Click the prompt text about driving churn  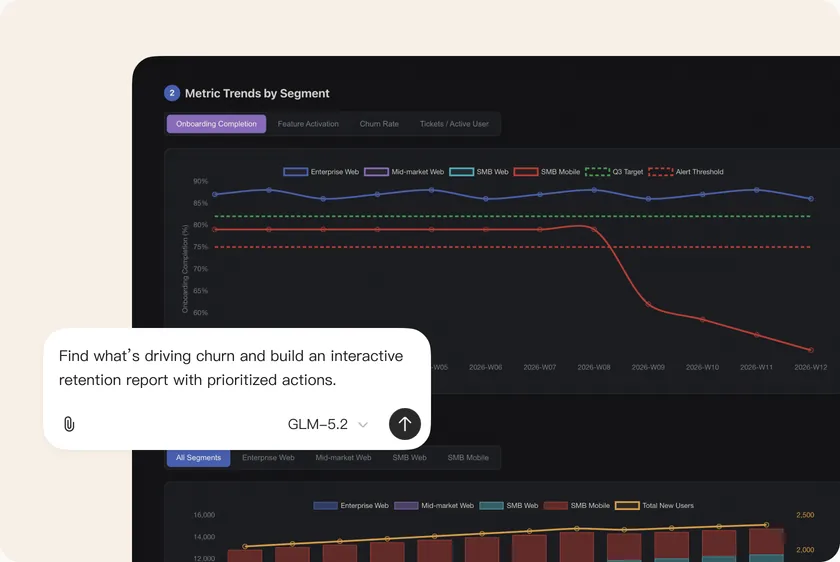[x=231, y=368]
